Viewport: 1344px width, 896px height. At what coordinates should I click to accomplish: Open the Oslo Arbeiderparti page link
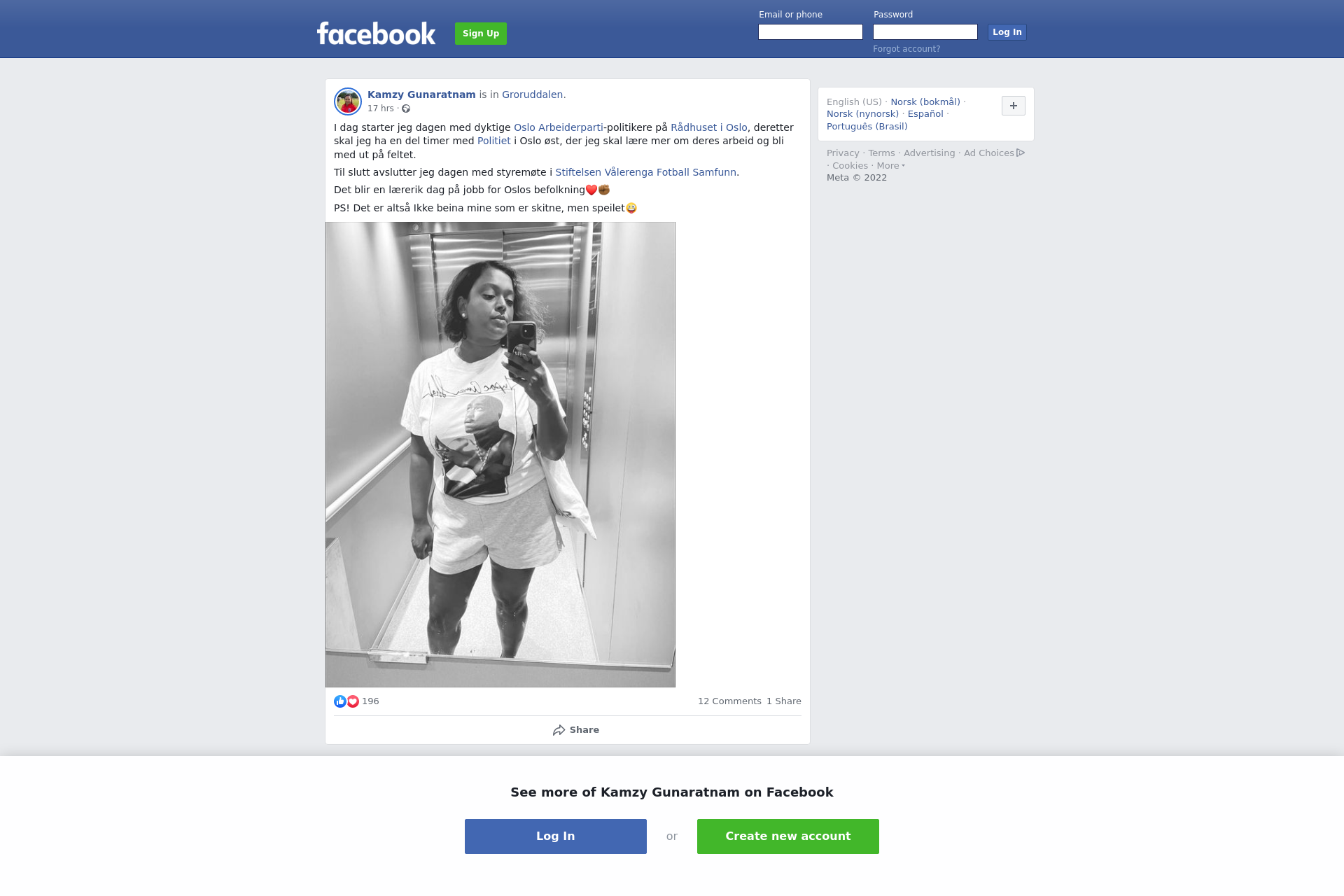[x=559, y=127]
